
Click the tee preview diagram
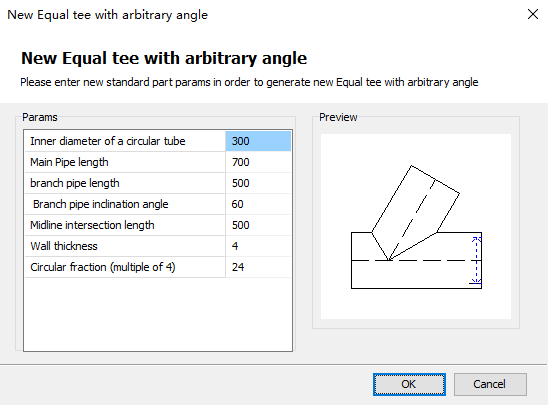click(x=416, y=226)
